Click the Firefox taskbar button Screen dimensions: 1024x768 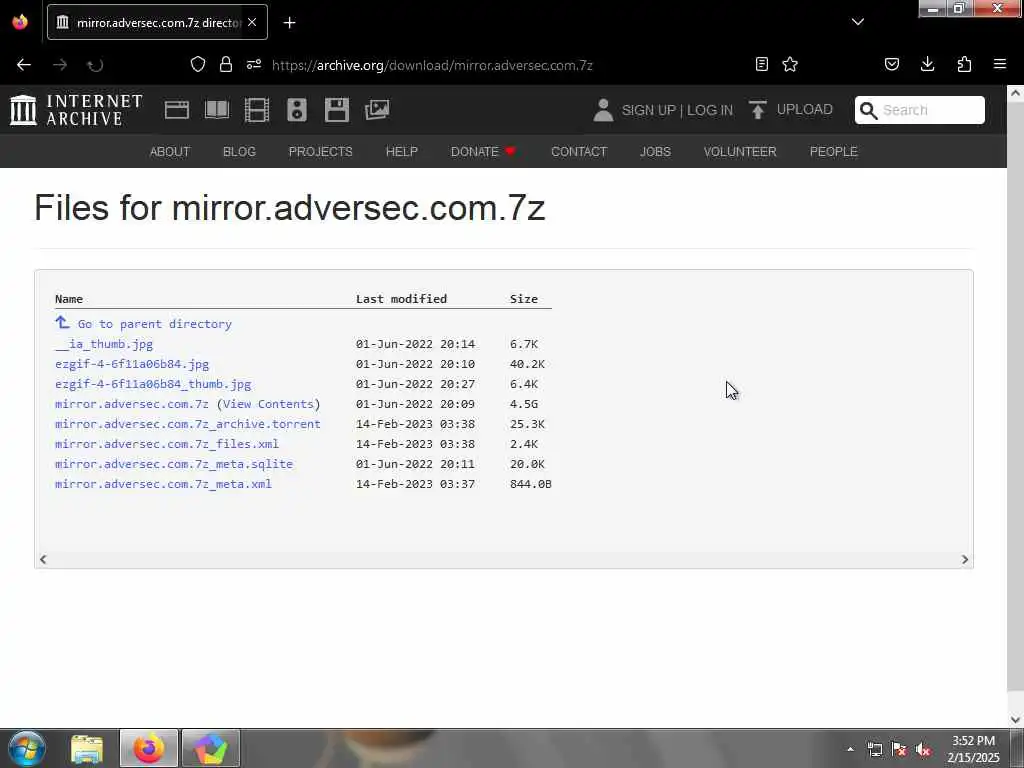149,748
